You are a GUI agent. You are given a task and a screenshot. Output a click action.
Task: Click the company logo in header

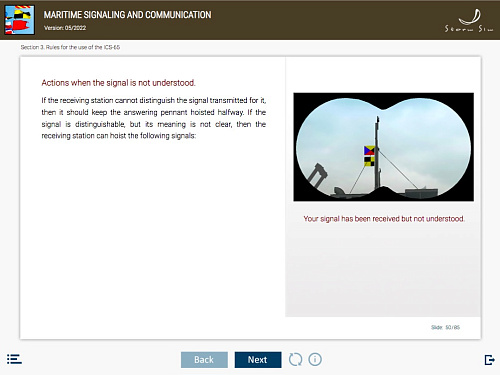(x=469, y=21)
